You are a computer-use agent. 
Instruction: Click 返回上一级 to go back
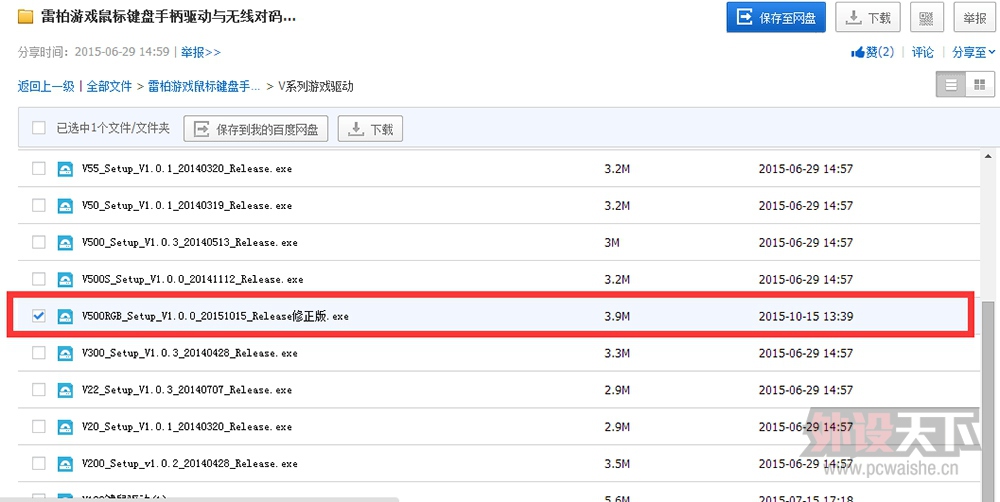tap(46, 87)
